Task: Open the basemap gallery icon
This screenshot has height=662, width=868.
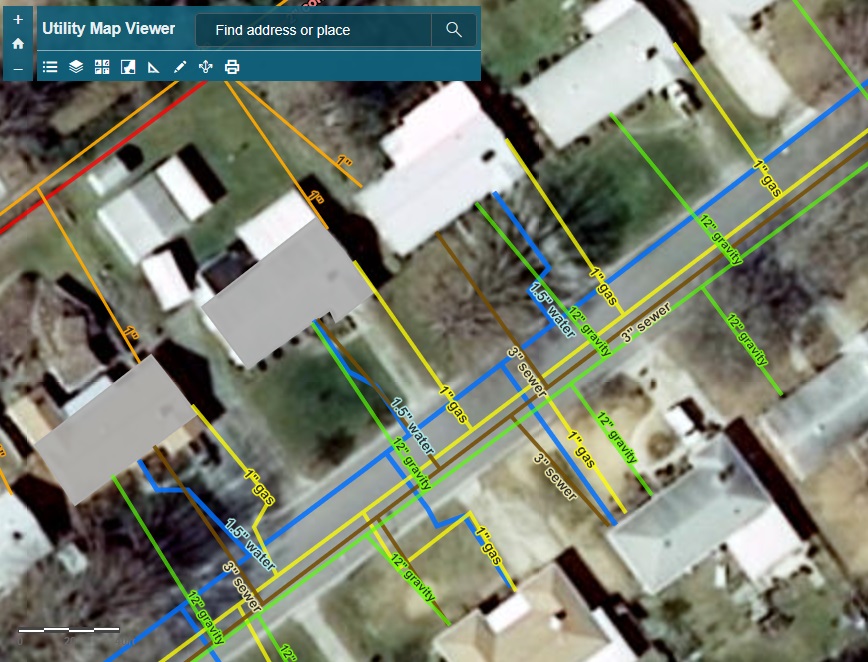Action: [101, 66]
